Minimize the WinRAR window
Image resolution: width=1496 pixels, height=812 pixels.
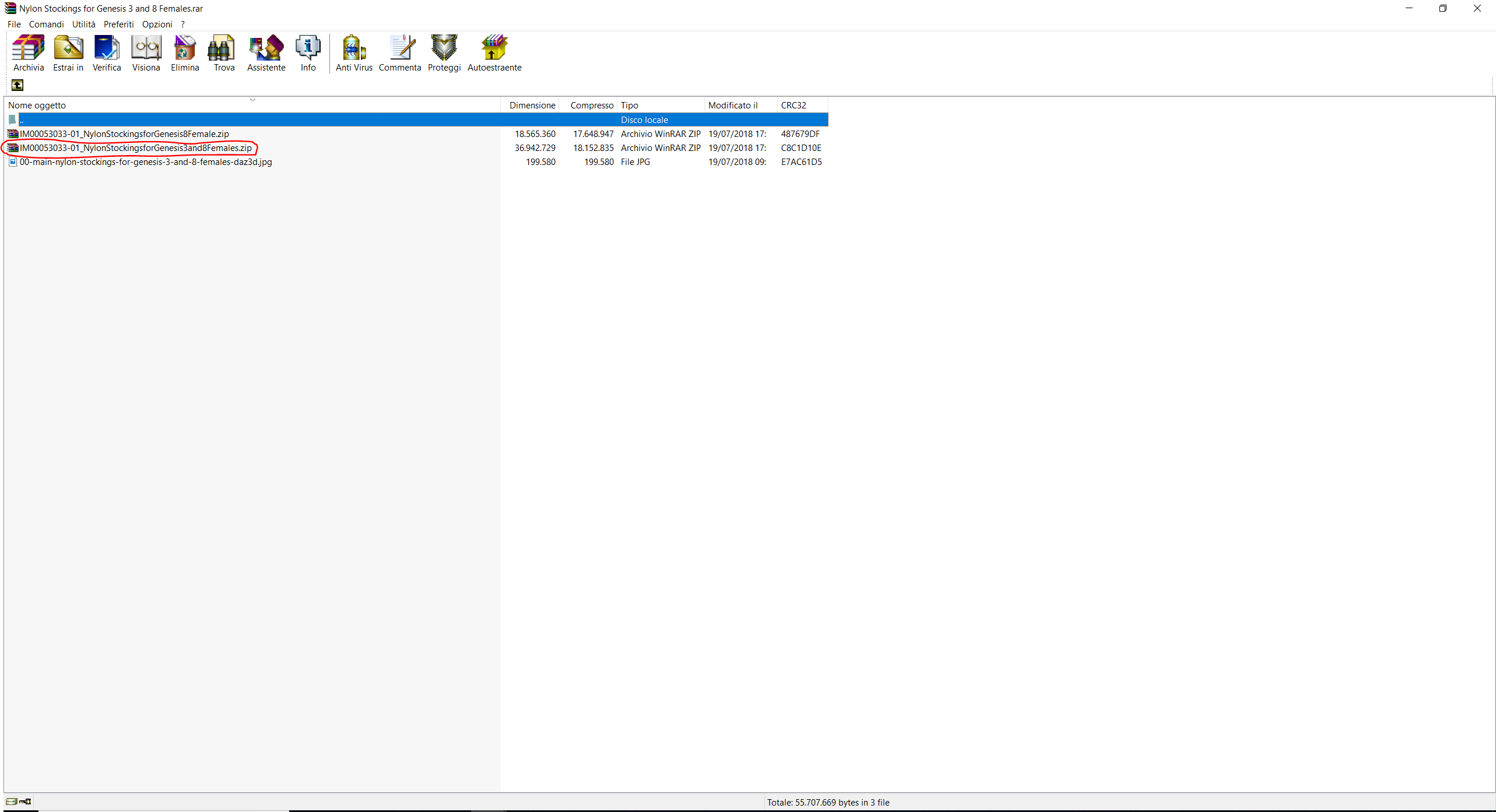(1409, 8)
